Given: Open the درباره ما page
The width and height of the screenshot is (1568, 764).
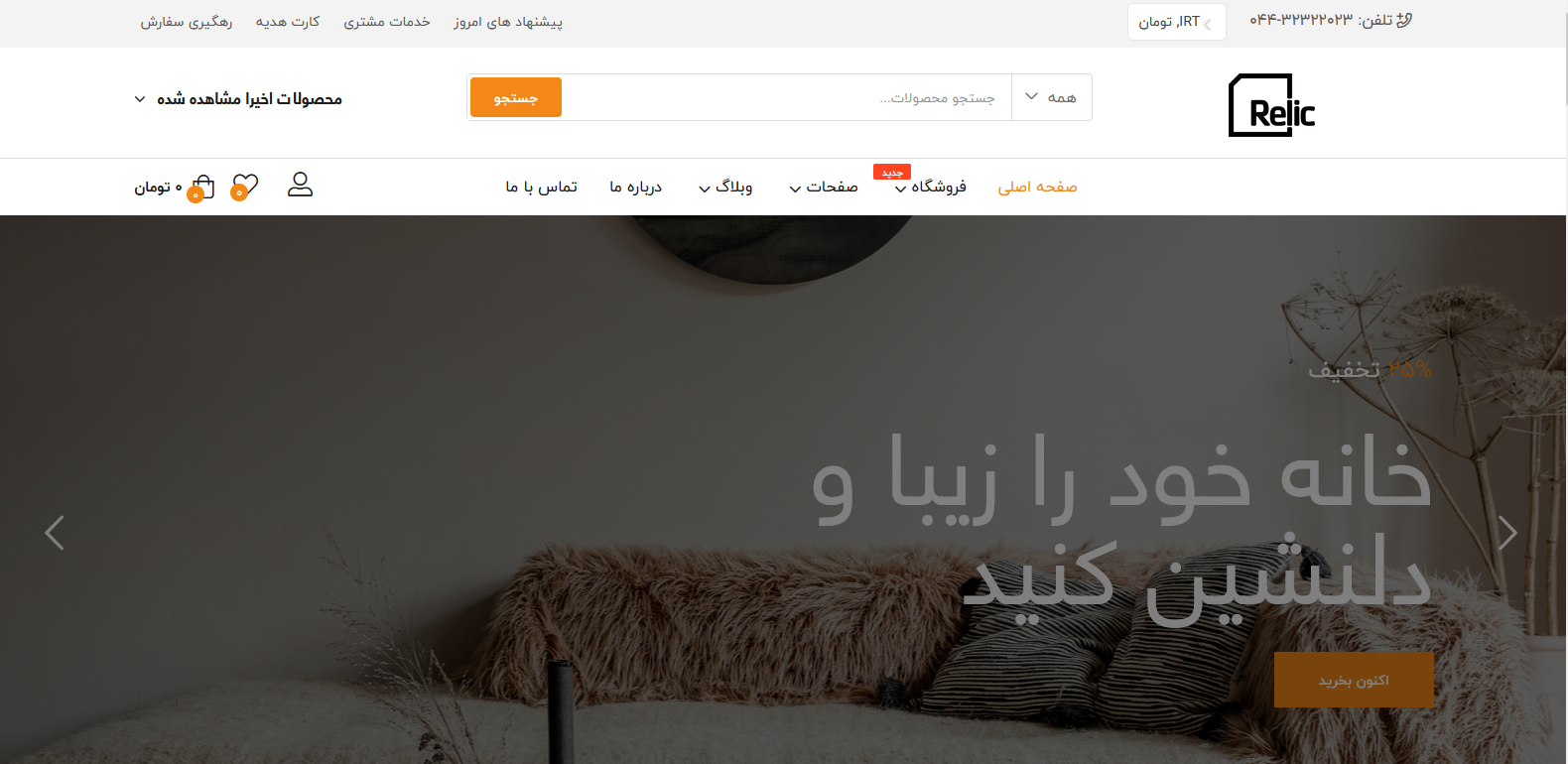Looking at the screenshot, I should 635,187.
